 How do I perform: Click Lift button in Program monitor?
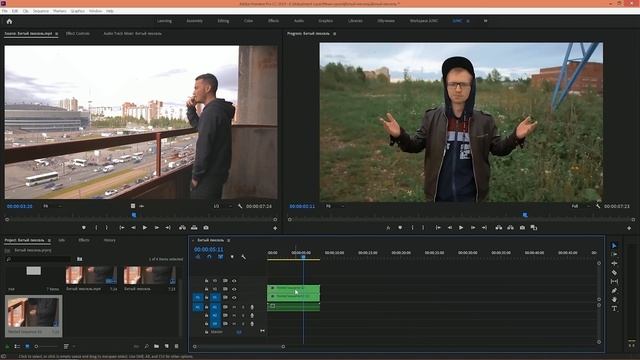[499, 228]
